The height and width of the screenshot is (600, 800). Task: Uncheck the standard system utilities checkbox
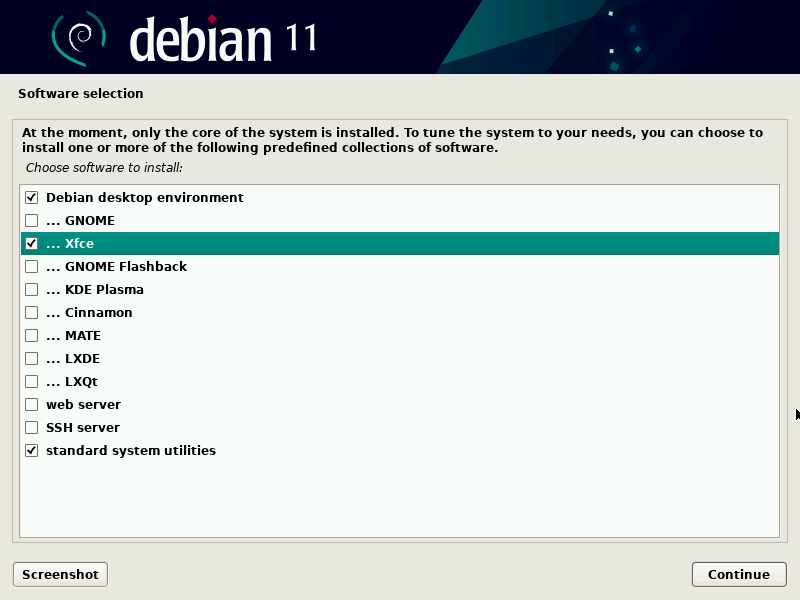point(32,451)
